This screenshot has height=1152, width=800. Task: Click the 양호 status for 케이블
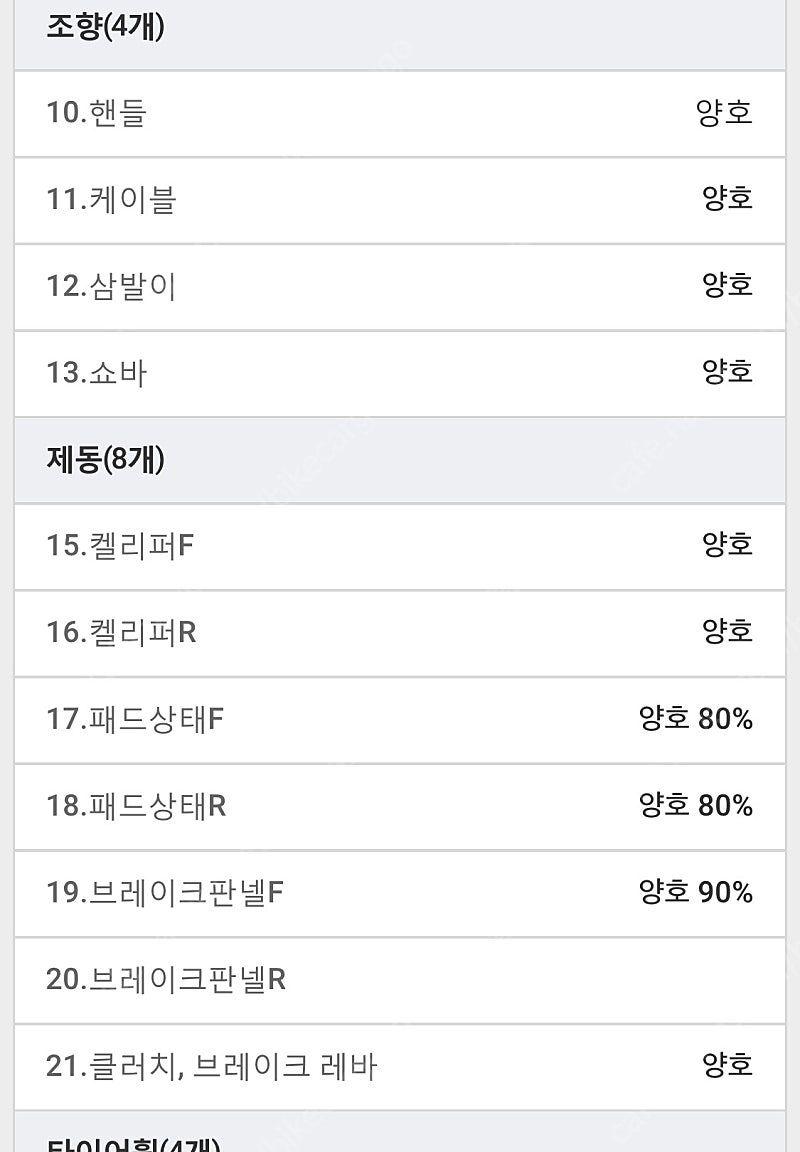coord(727,198)
